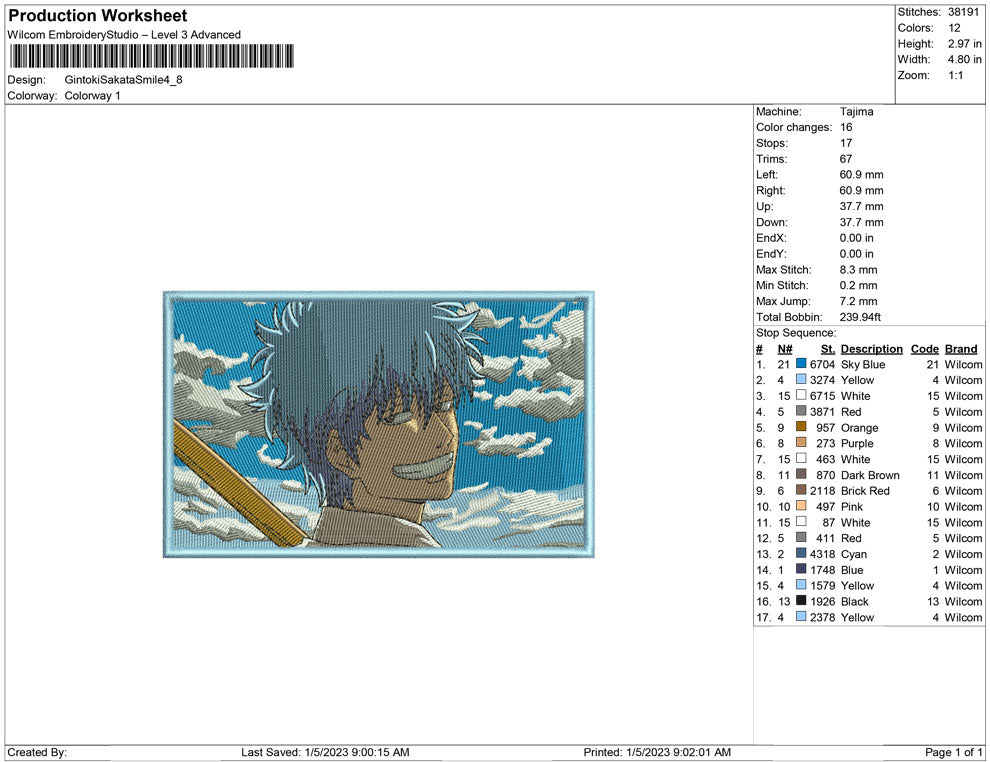This screenshot has height=762, width=990.
Task: Click the Stitches value '38191'
Action: [x=963, y=12]
